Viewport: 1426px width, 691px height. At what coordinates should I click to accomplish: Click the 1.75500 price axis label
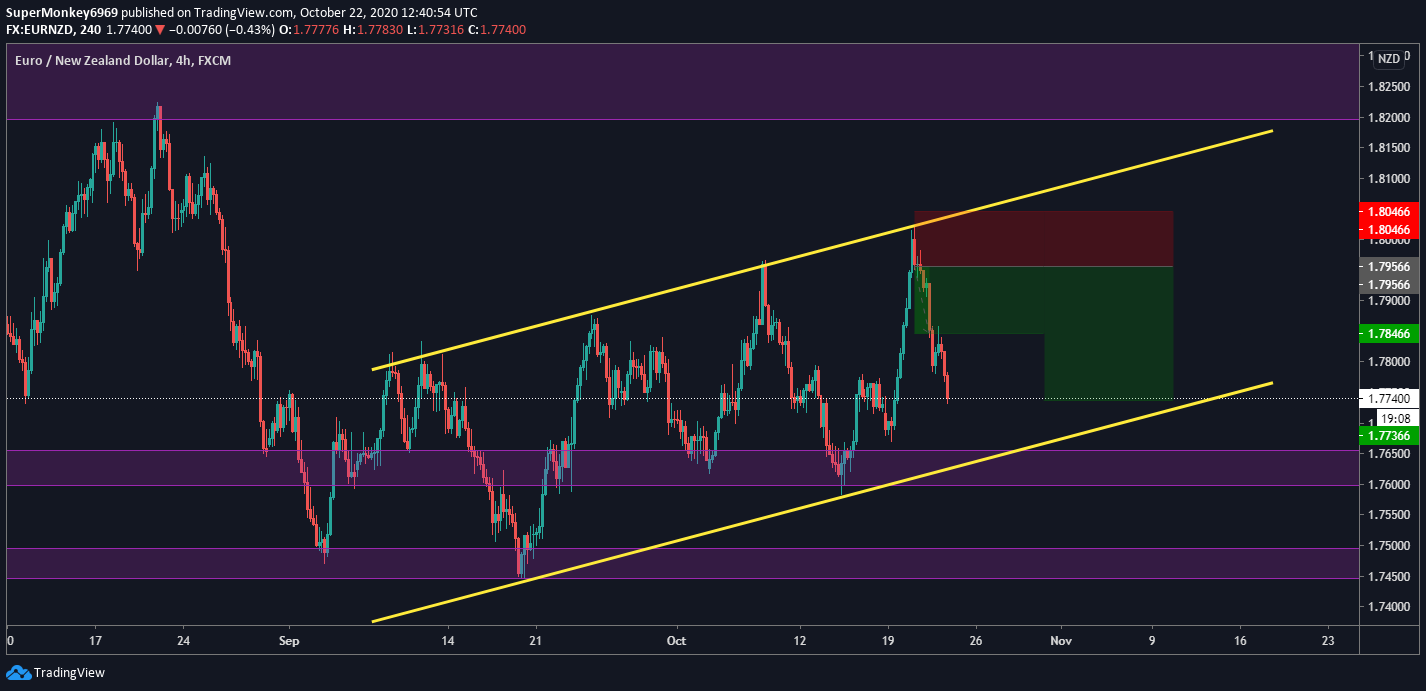click(1389, 515)
